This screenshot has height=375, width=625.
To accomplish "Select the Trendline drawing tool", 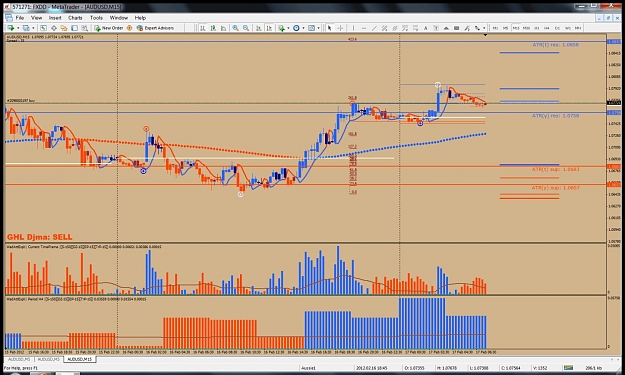I will [374, 28].
